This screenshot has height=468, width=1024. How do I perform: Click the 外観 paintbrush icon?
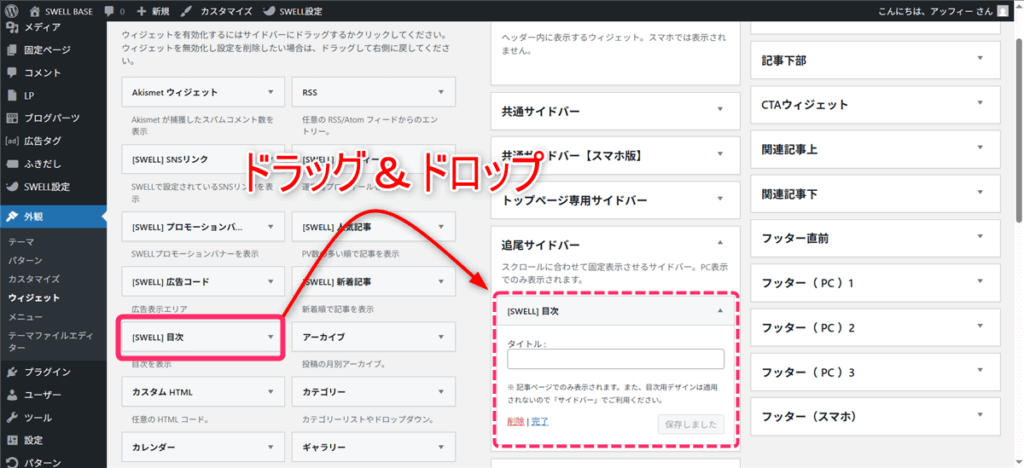[12, 217]
